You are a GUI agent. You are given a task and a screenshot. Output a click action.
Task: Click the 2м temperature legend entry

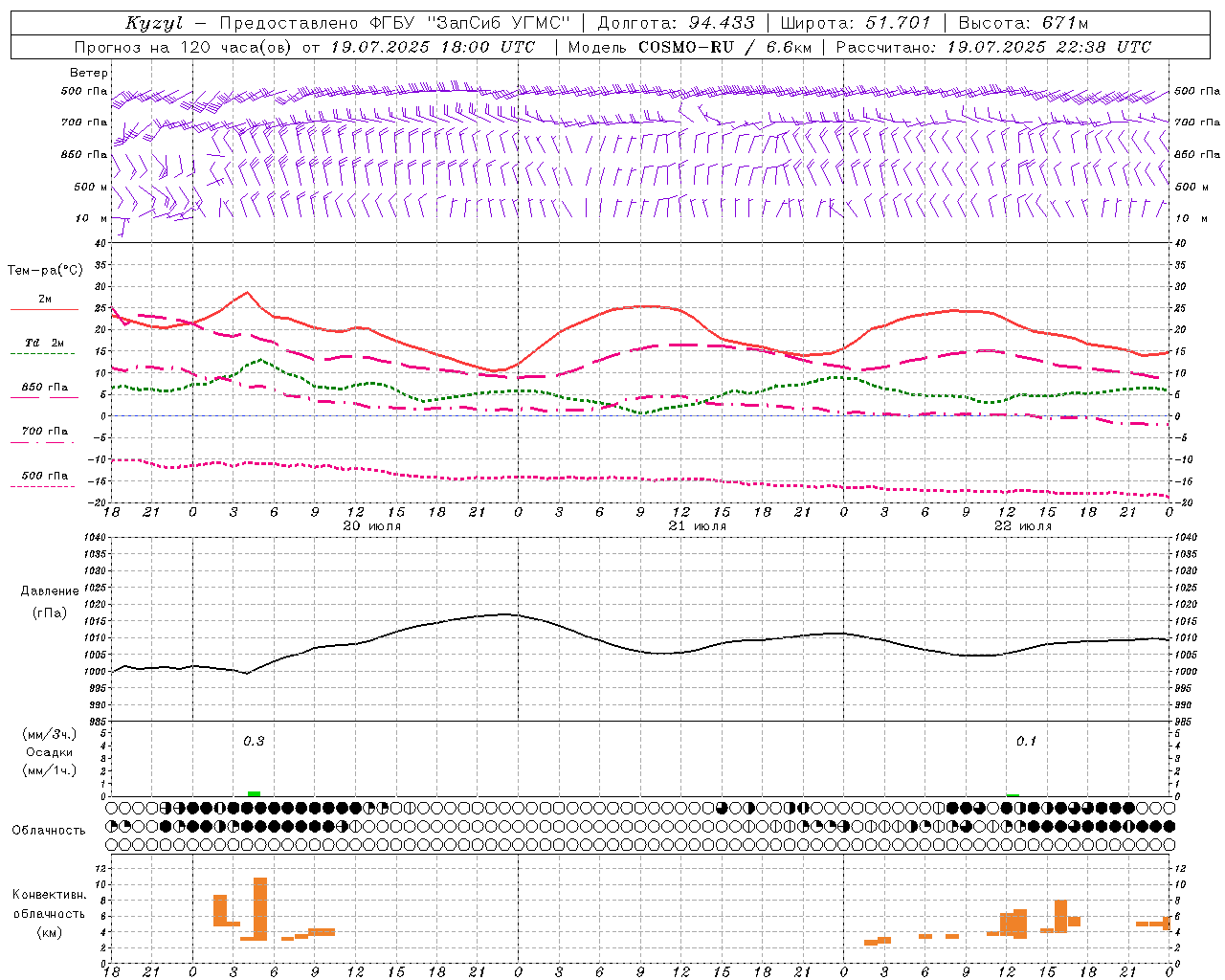(x=45, y=300)
